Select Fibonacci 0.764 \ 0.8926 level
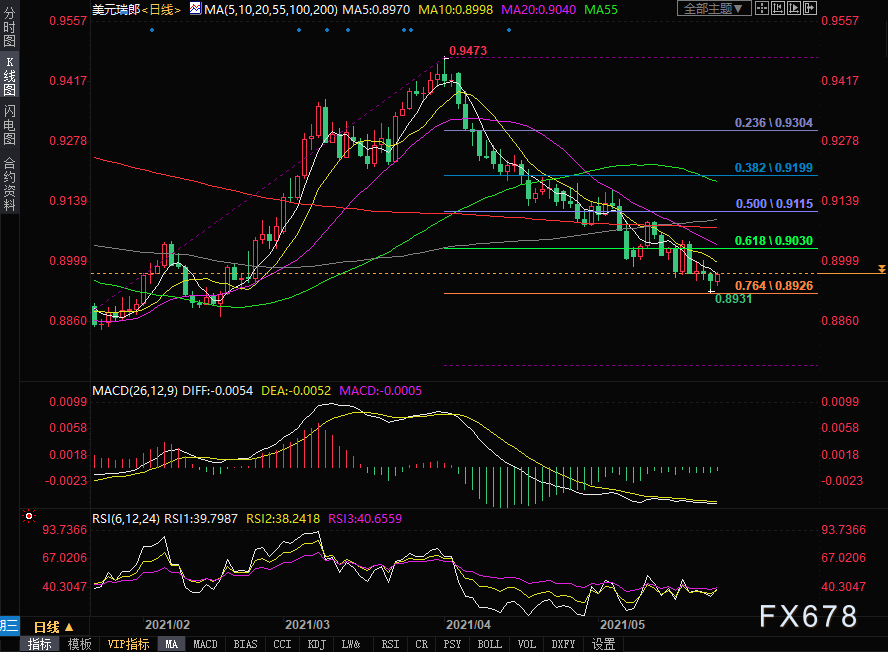This screenshot has width=888, height=652. point(774,285)
